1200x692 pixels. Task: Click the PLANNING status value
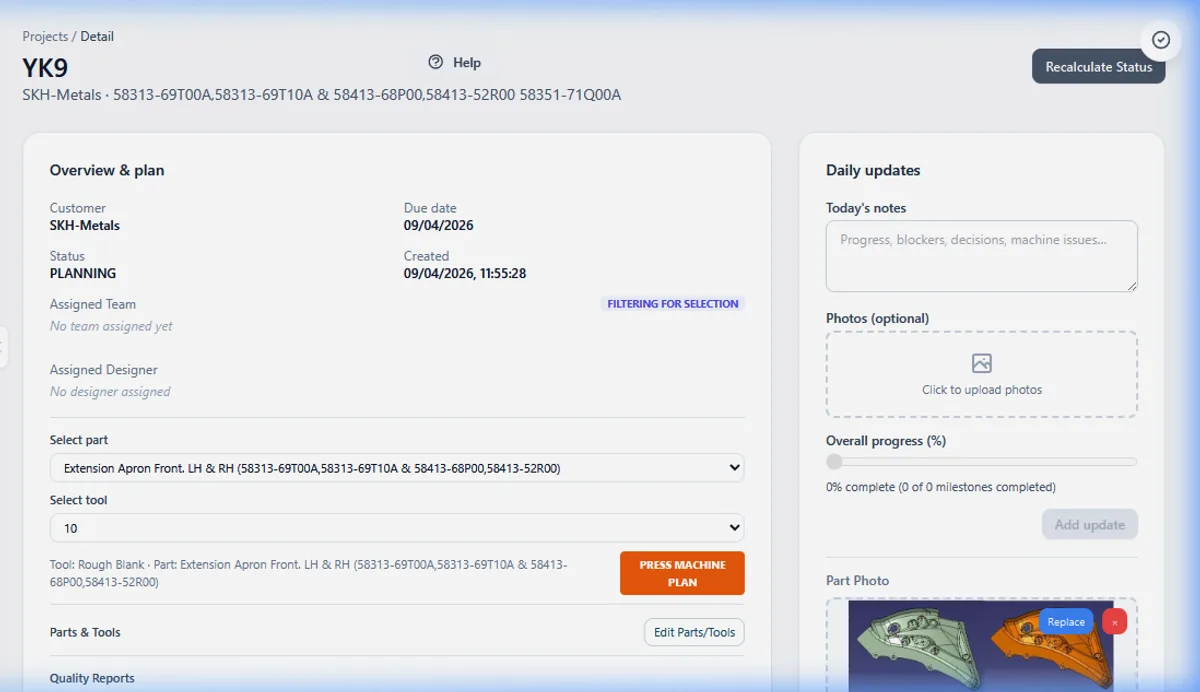[x=83, y=273]
